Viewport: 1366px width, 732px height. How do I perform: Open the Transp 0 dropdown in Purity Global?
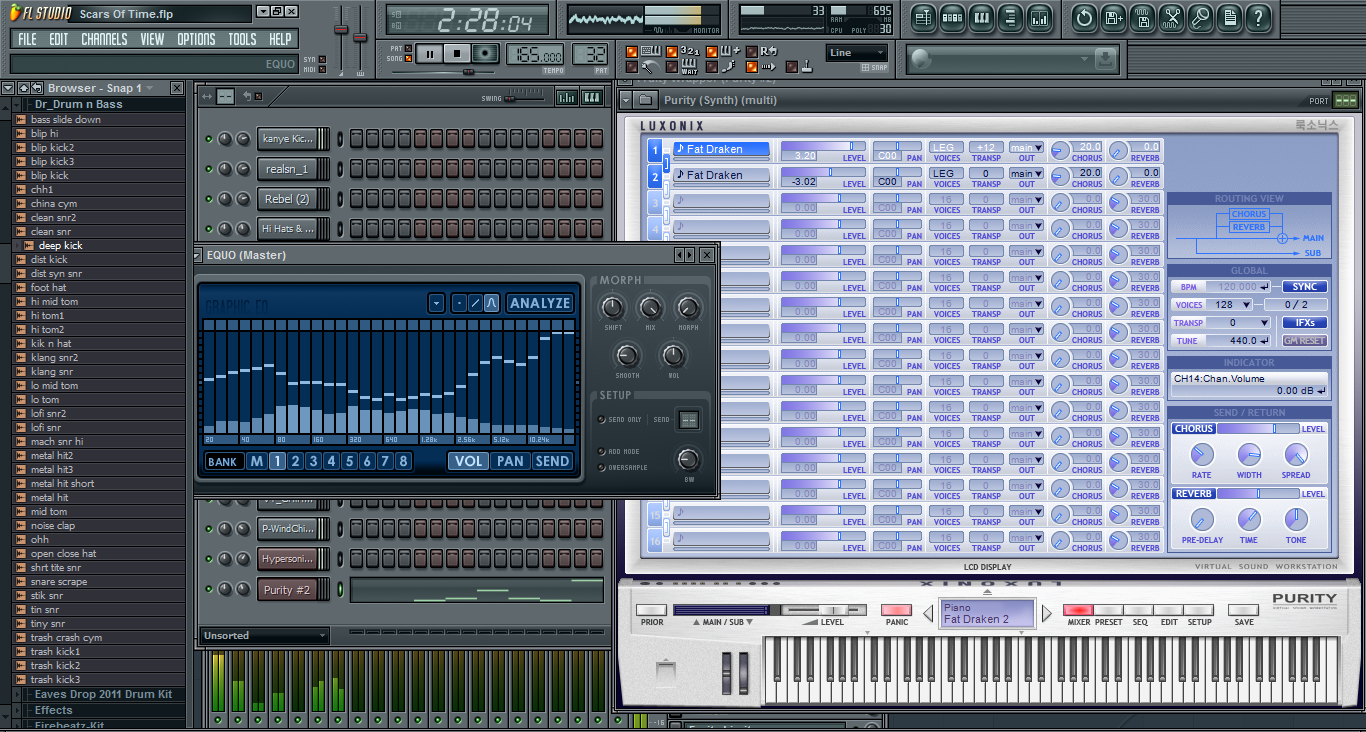click(x=1240, y=323)
